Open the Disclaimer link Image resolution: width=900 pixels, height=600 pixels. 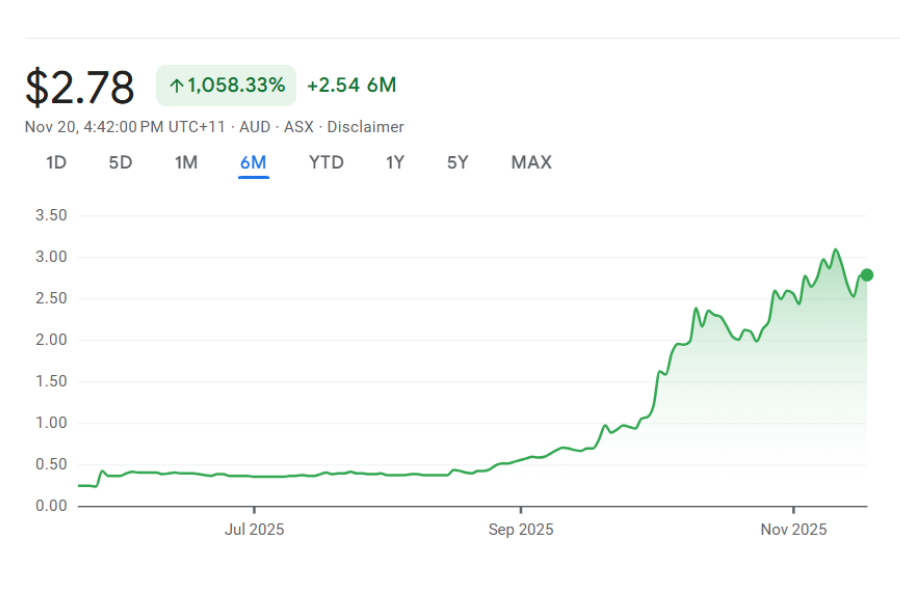tap(365, 127)
